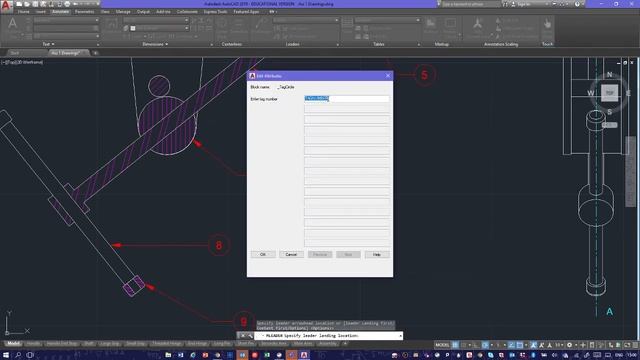Image resolution: width=640 pixels, height=360 pixels.
Task: Click the Help button in Edit Attributes
Action: (x=377, y=254)
